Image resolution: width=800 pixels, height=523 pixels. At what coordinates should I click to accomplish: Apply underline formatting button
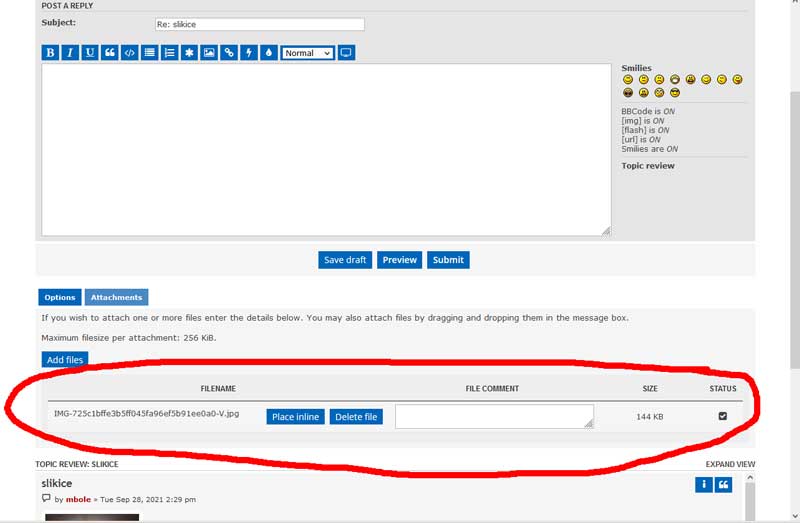click(x=90, y=53)
